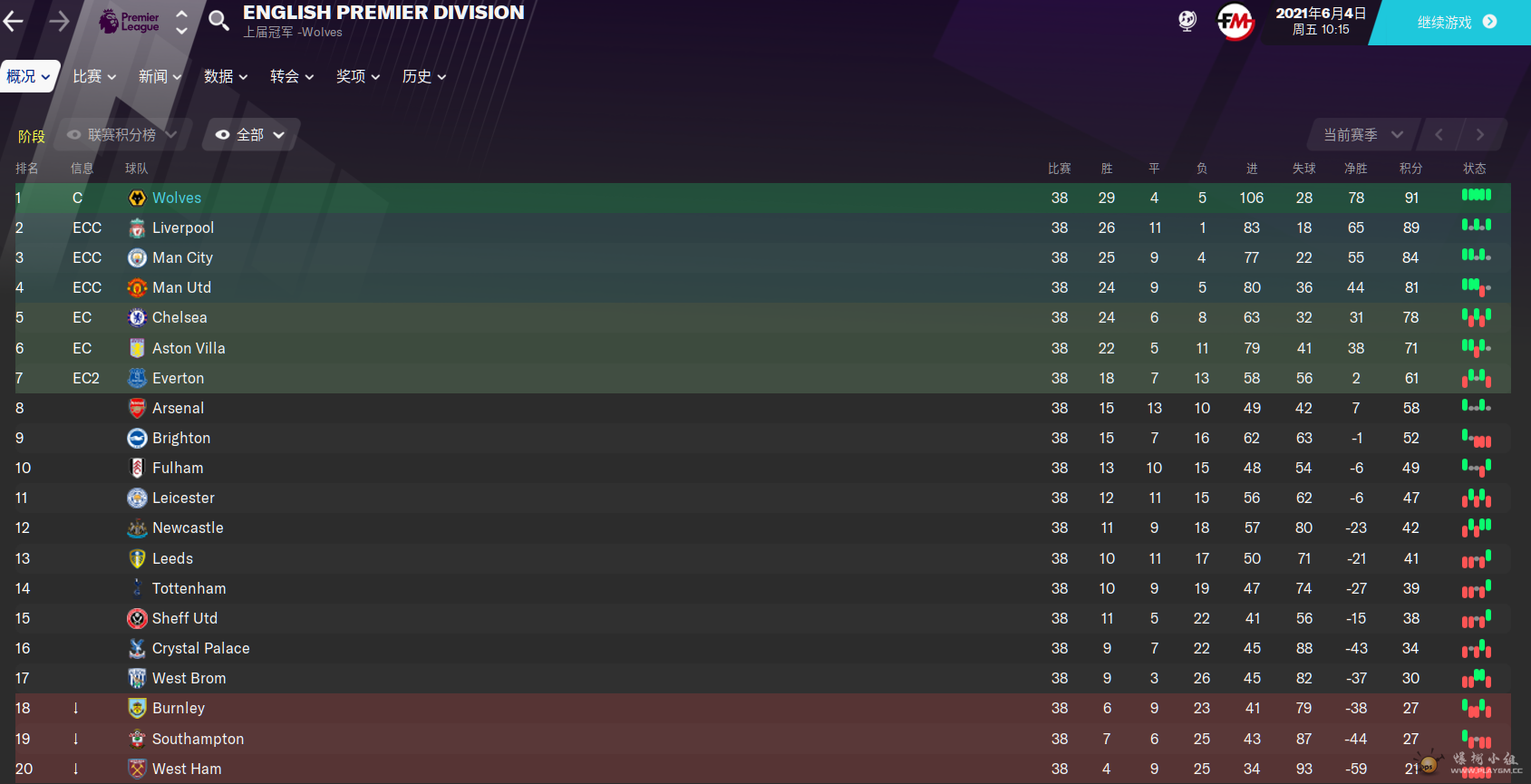Expand the 概况 overview dropdown
Screen dimensions: 1531x784
29,77
